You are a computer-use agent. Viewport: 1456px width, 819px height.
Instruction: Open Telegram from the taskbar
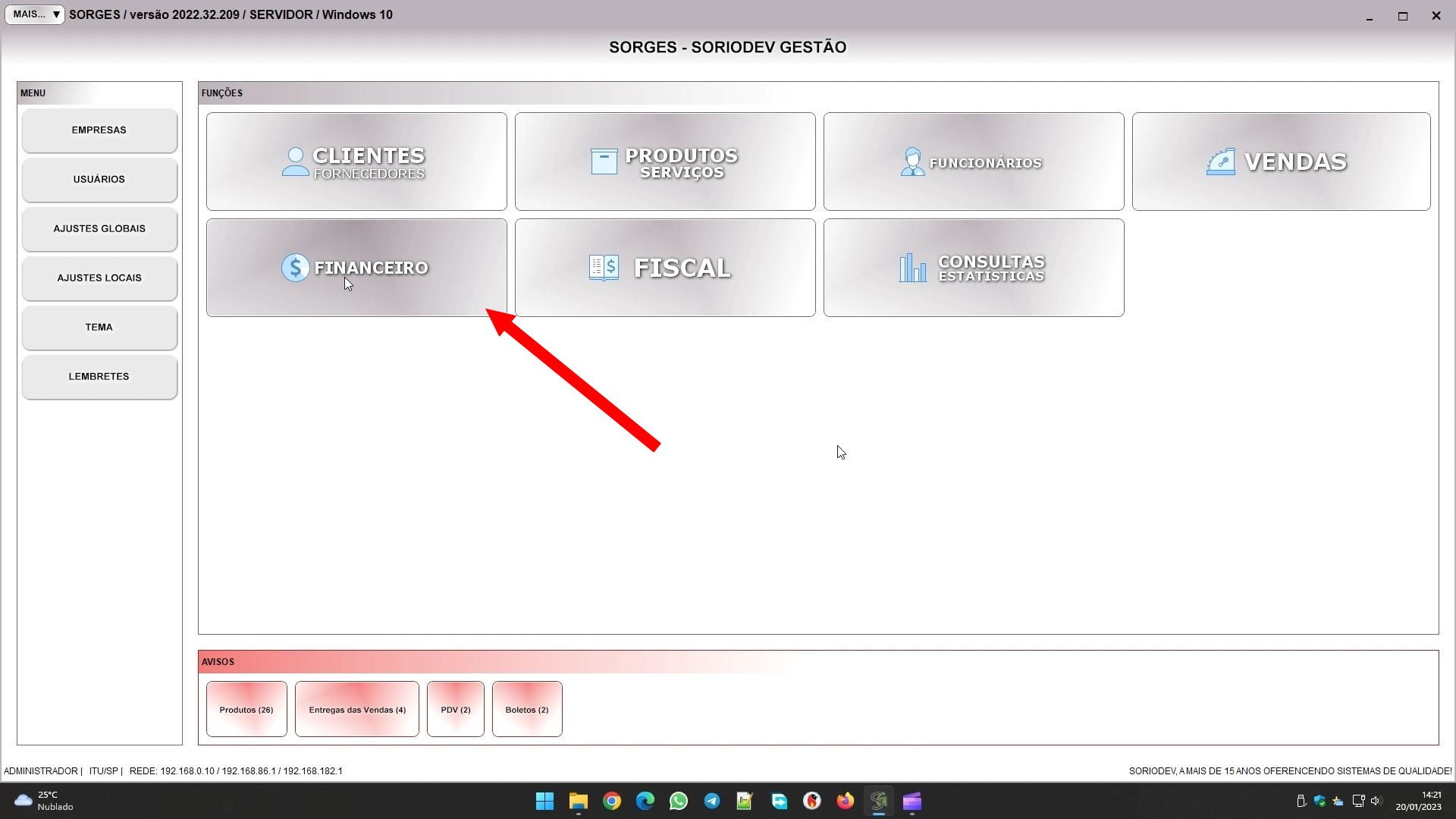711,802
